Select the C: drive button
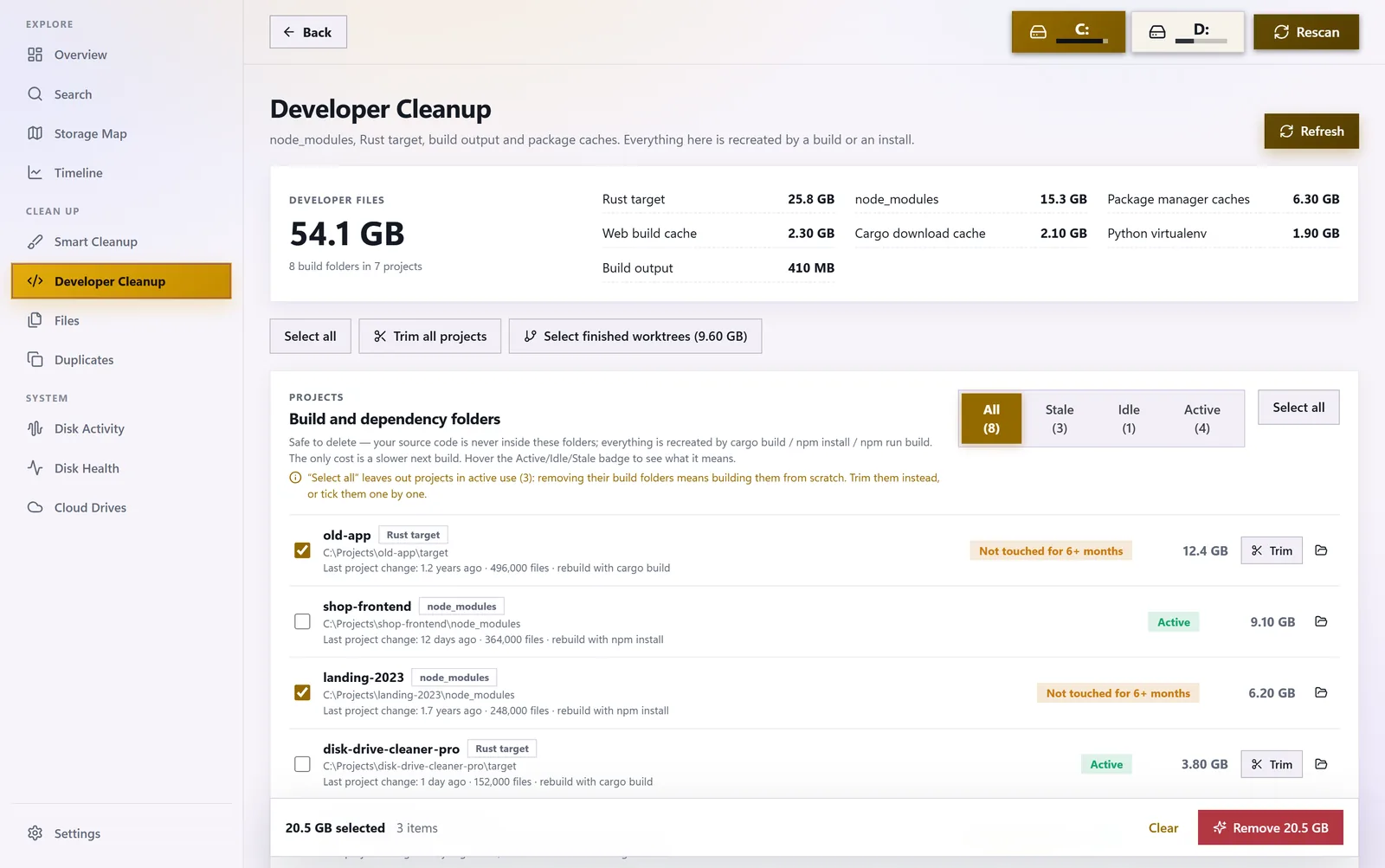Screen dimensions: 1385x868 pos(1068,32)
